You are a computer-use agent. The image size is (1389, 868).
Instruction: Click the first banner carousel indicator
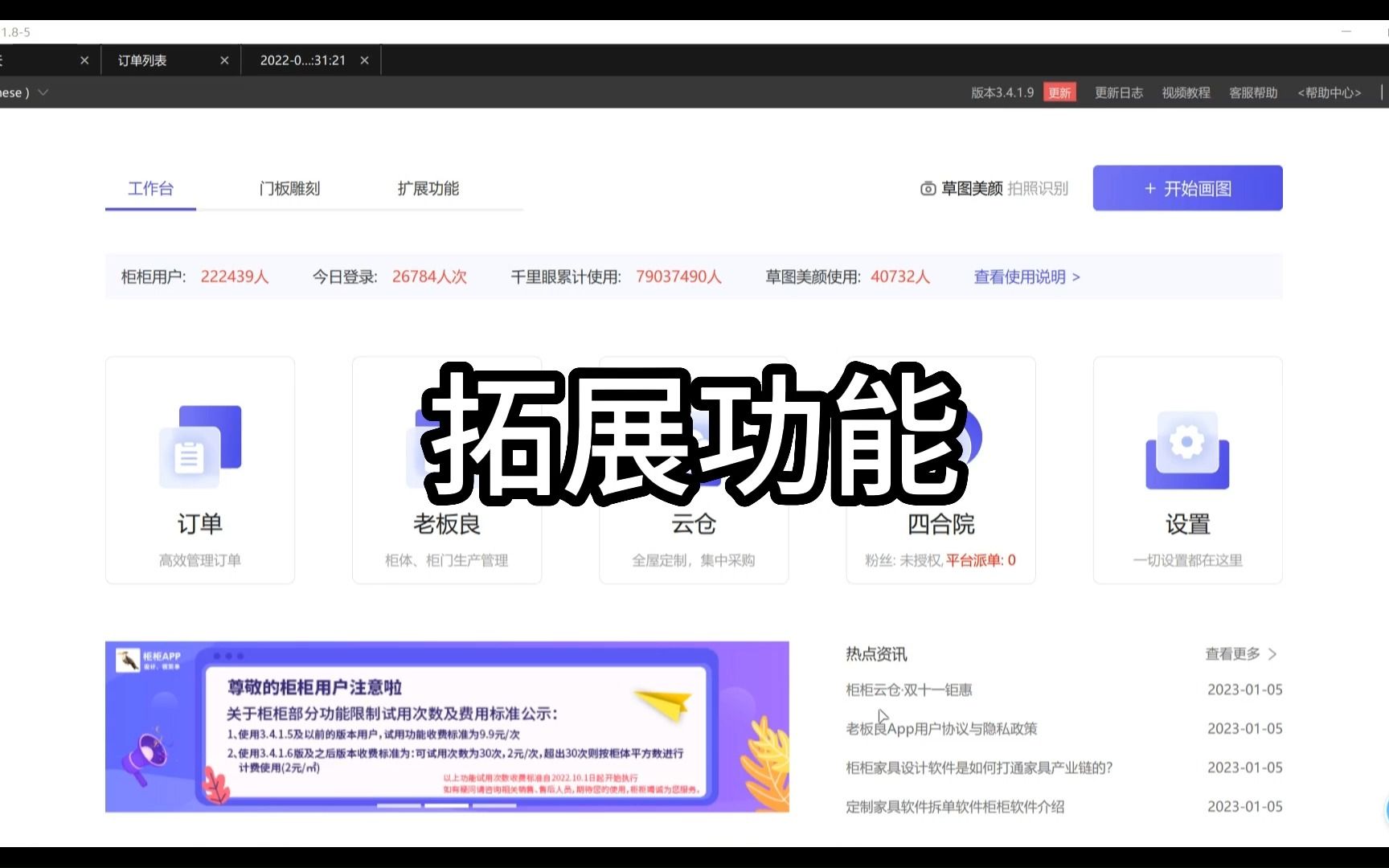pyautogui.click(x=399, y=805)
